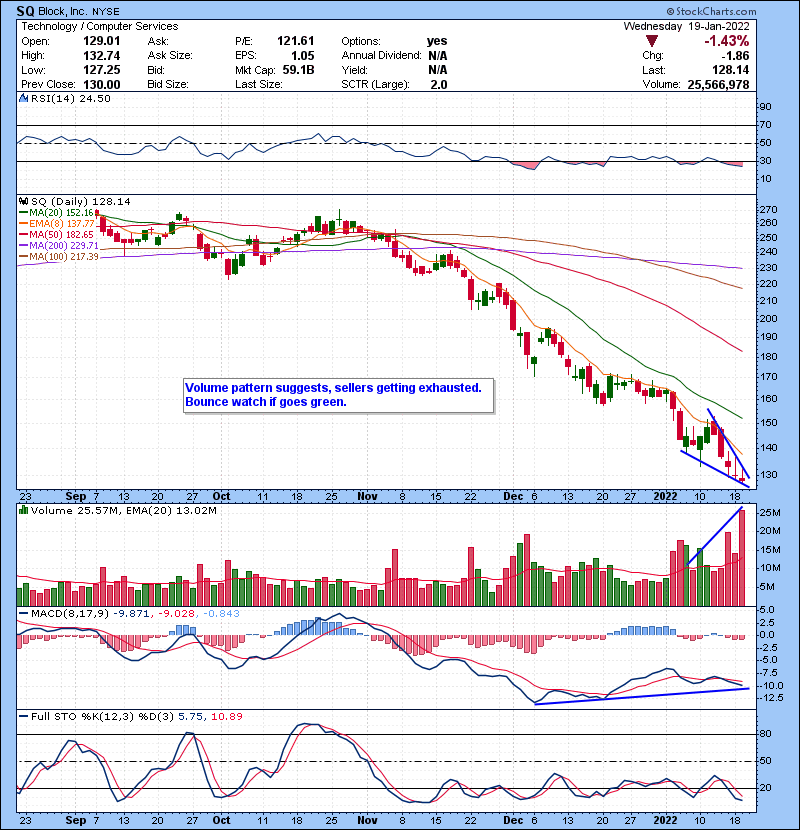Click the -12.5 MACD axis label
800x830 pixels.
[771, 698]
